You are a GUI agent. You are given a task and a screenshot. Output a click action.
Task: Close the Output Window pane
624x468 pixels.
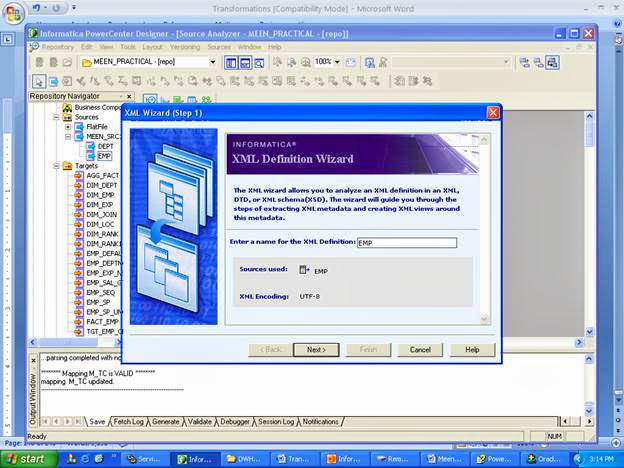tap(33, 360)
